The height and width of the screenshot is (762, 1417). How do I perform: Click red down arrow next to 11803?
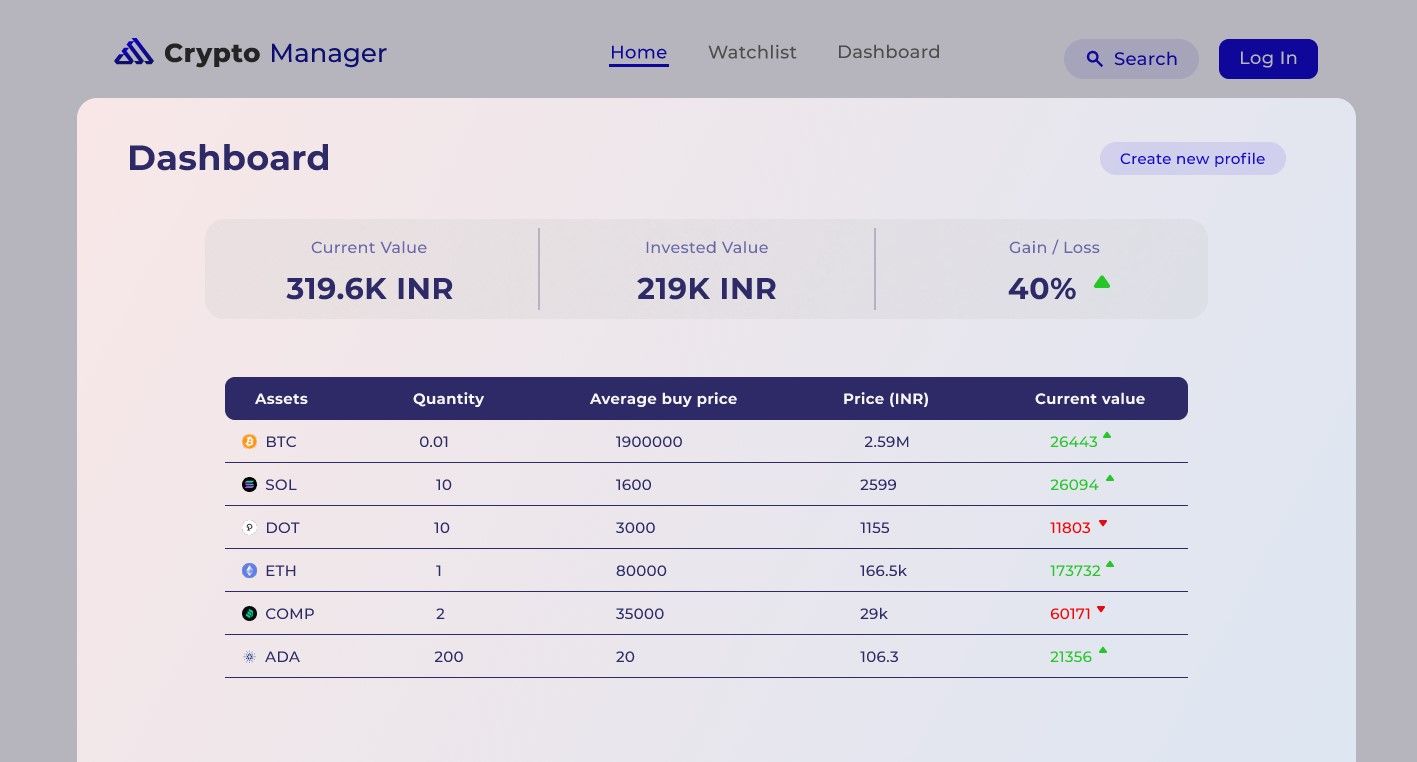click(1103, 523)
